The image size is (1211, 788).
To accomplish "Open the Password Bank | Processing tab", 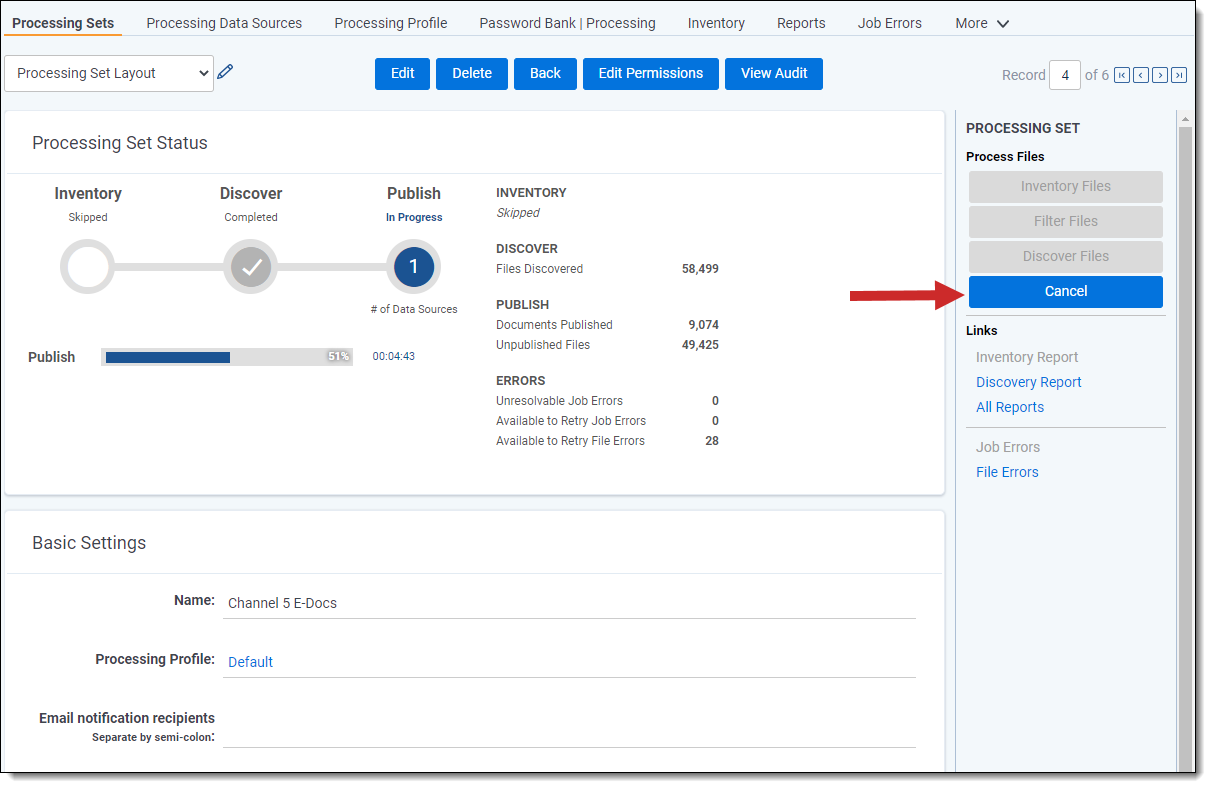I will coord(567,23).
